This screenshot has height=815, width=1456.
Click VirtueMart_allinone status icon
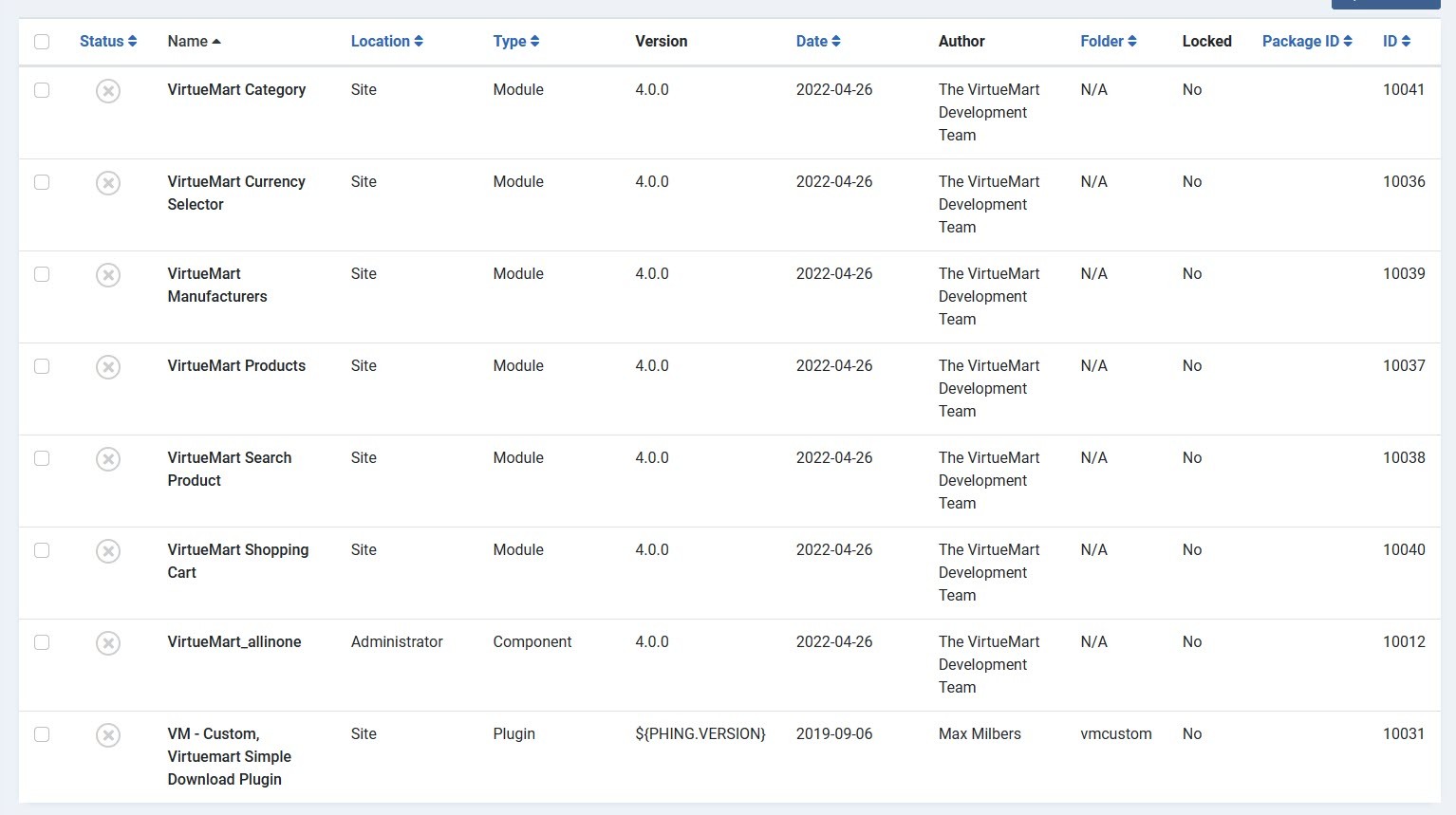click(x=108, y=643)
